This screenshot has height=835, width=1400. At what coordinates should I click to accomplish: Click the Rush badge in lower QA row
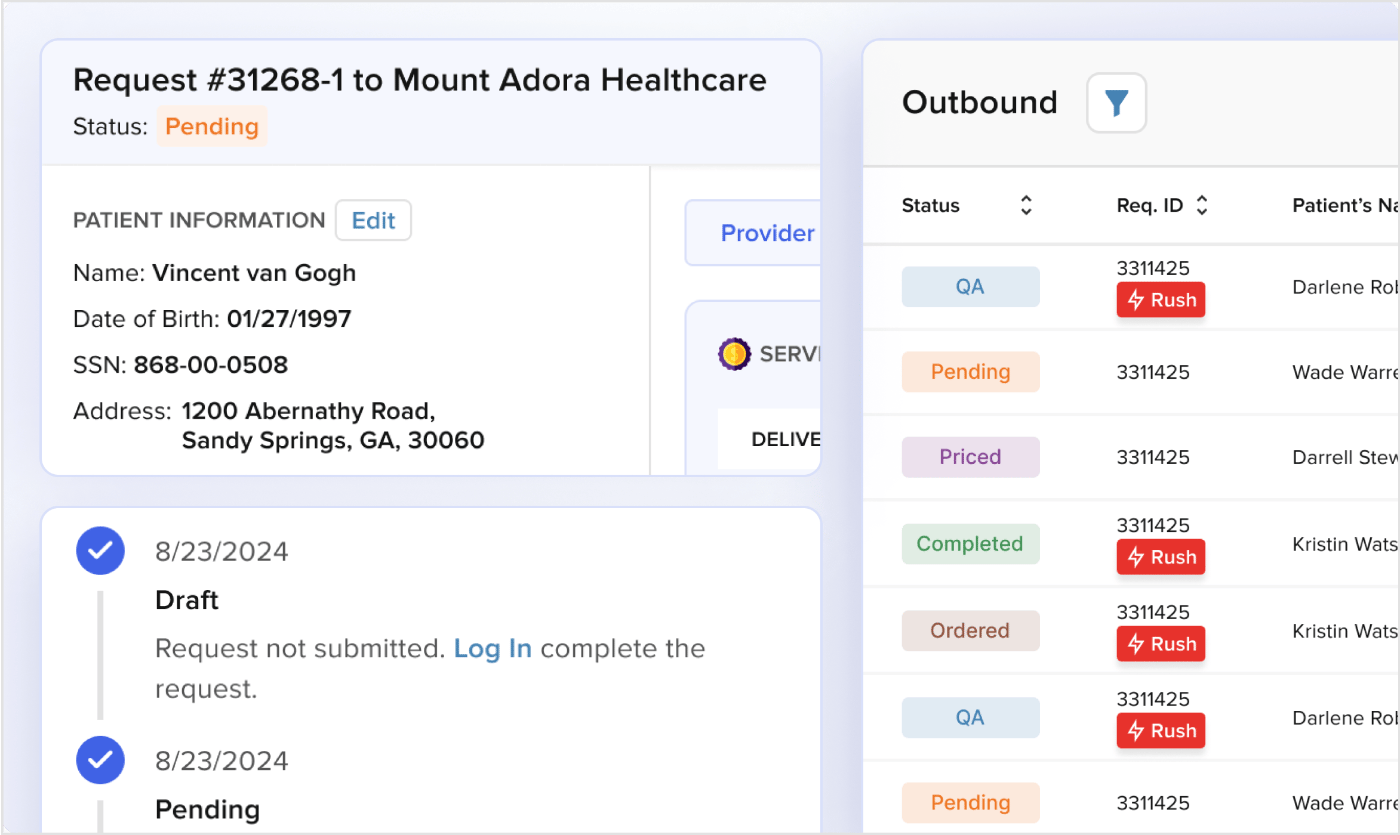[1160, 731]
